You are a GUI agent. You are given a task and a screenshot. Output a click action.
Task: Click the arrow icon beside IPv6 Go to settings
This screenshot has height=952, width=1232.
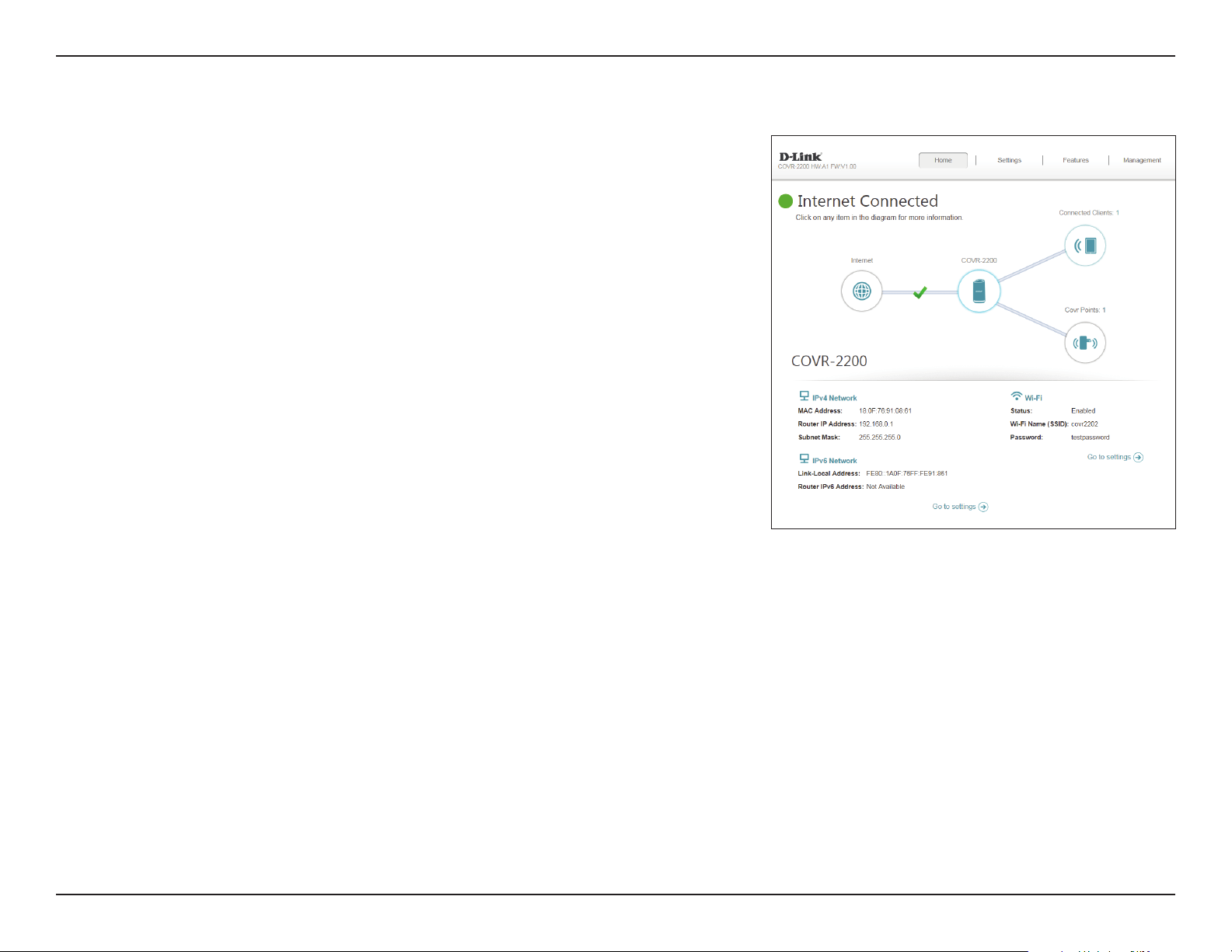(983, 507)
